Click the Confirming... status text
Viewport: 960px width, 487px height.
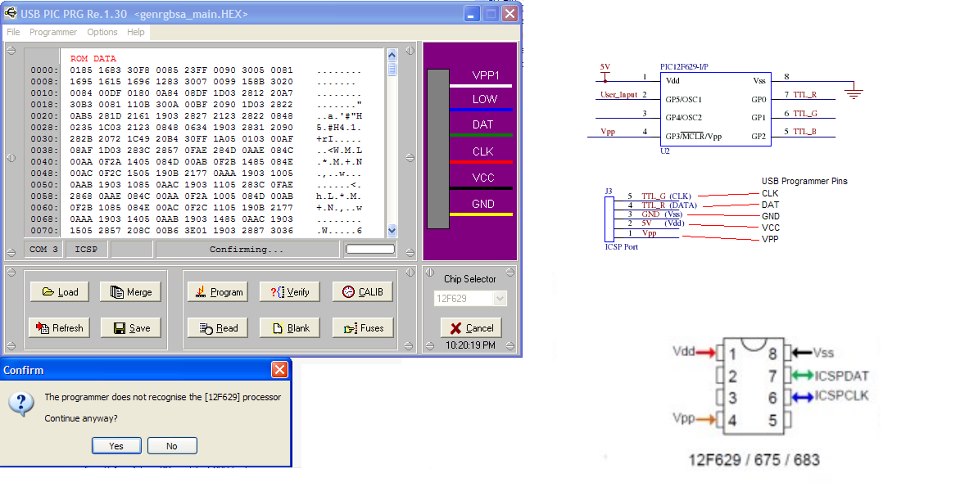(246, 249)
